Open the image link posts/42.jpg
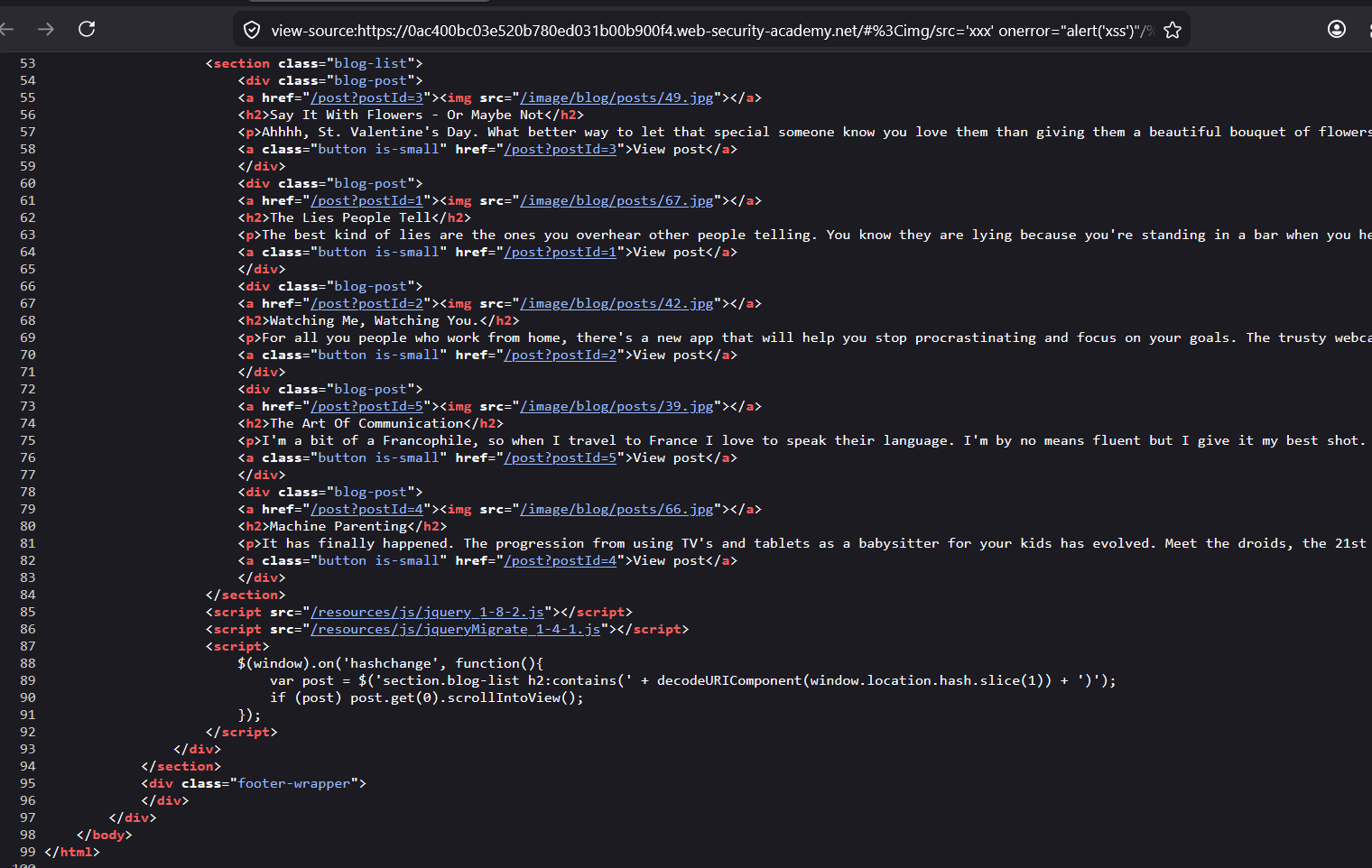The image size is (1372, 868). (x=616, y=303)
